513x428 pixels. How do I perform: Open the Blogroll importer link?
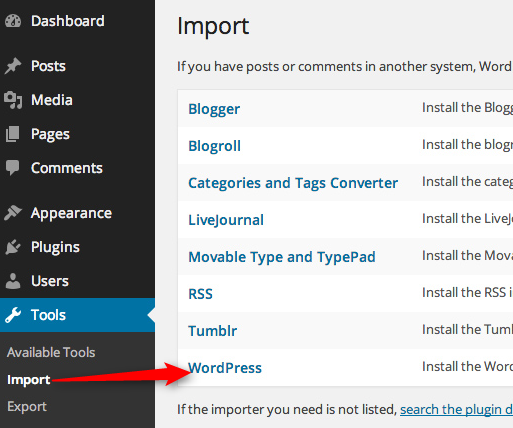(214, 146)
